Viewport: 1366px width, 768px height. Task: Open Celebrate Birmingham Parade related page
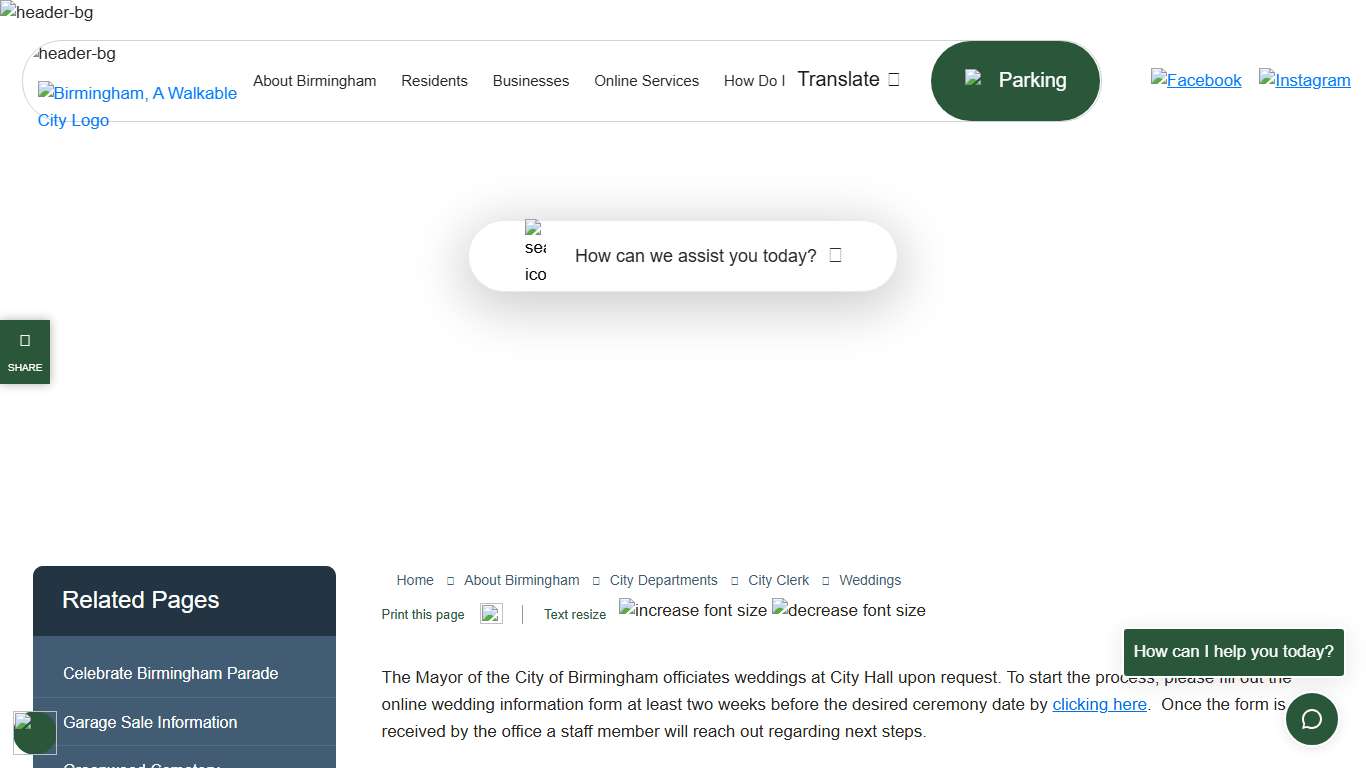(x=170, y=673)
